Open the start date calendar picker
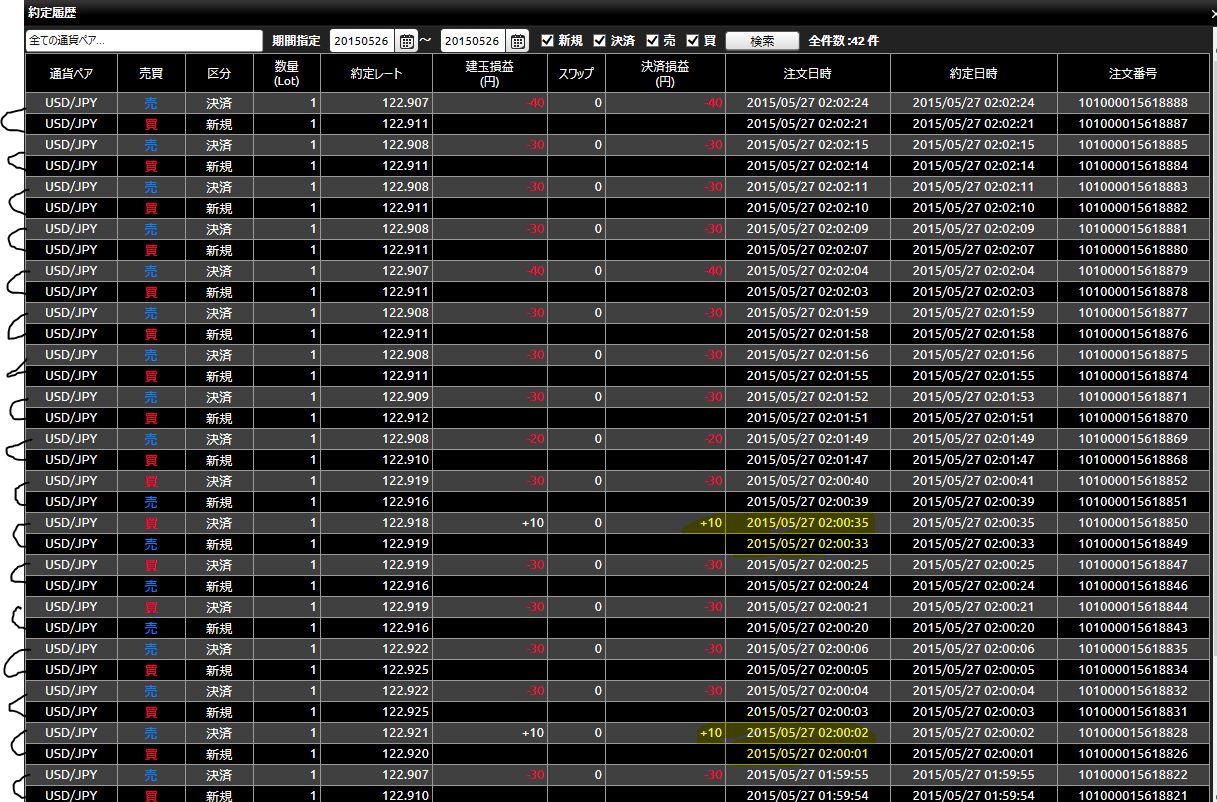Image resolution: width=1217 pixels, height=802 pixels. click(407, 41)
